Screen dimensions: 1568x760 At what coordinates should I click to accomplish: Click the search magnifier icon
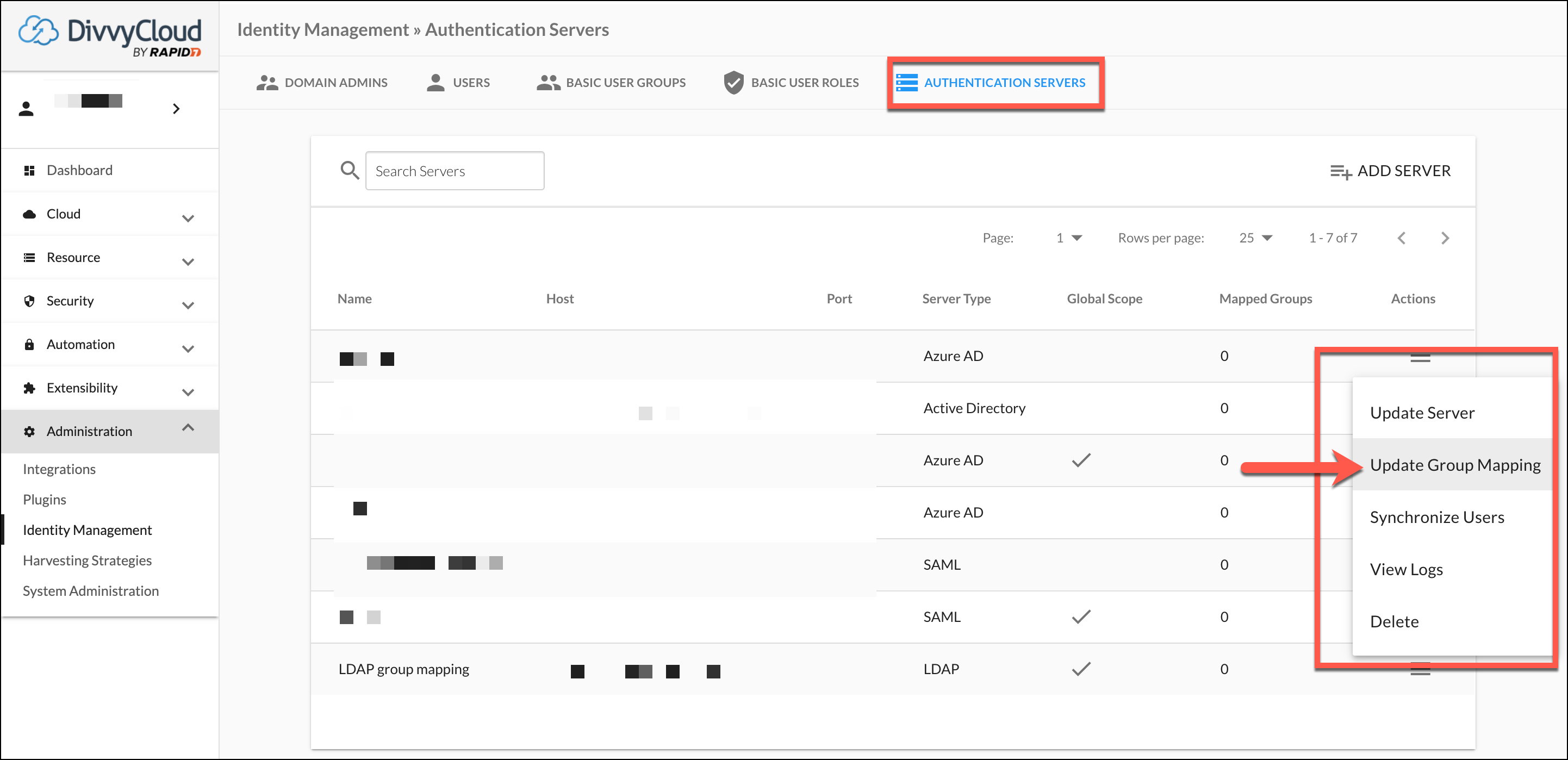point(350,170)
